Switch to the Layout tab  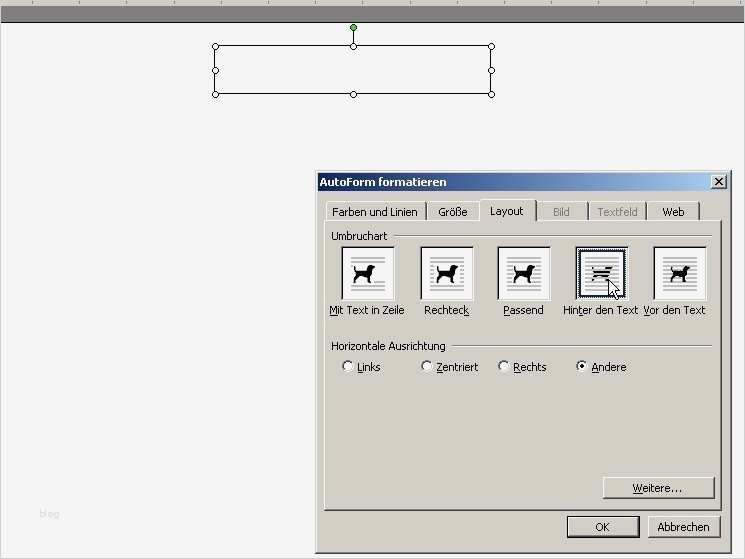pyautogui.click(x=507, y=211)
